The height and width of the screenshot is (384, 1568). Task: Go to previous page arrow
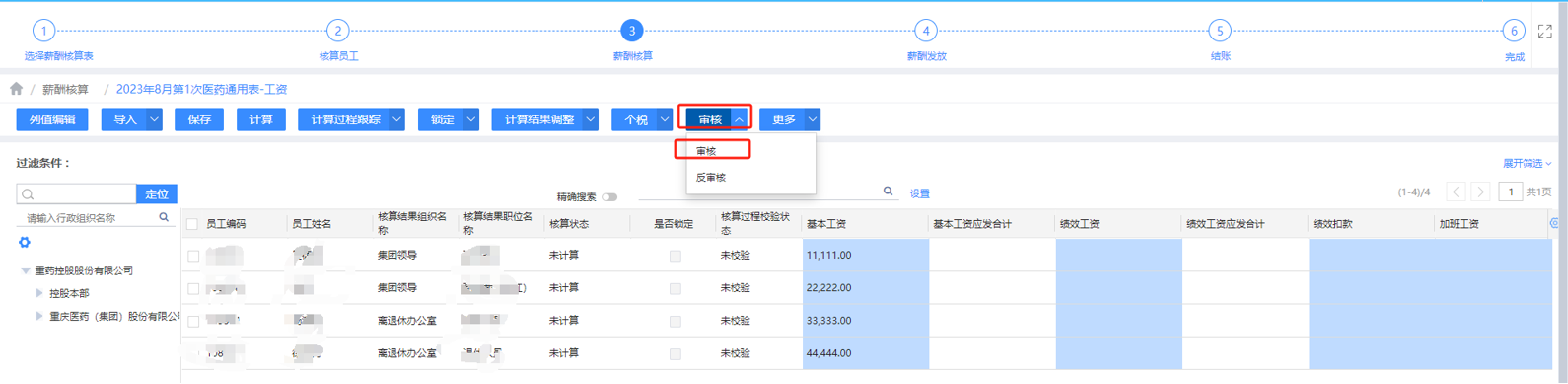1456,192
